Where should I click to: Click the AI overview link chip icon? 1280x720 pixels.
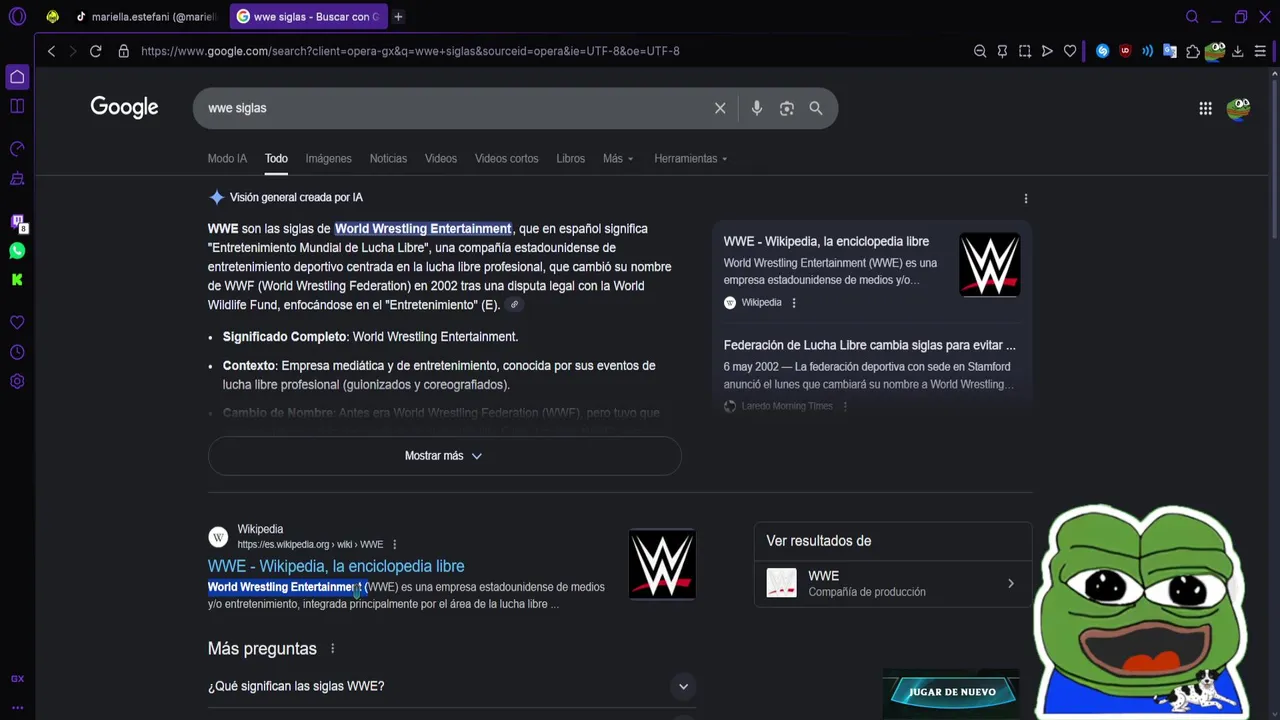514,305
